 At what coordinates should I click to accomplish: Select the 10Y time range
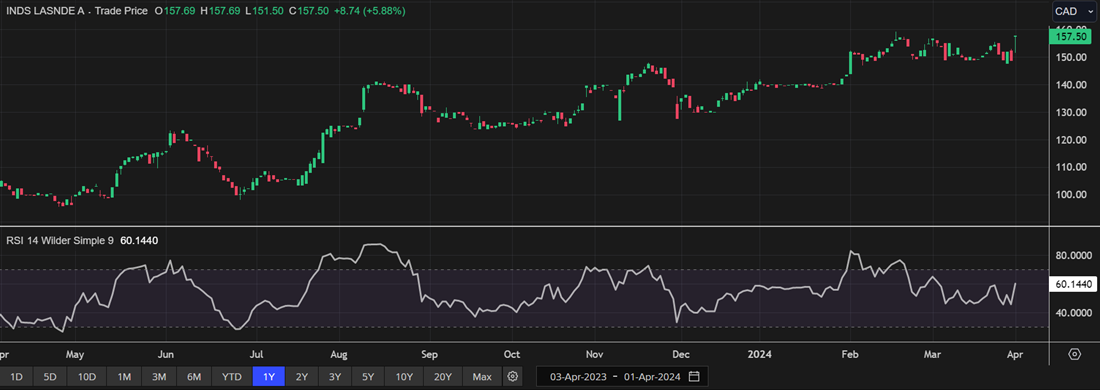point(404,377)
